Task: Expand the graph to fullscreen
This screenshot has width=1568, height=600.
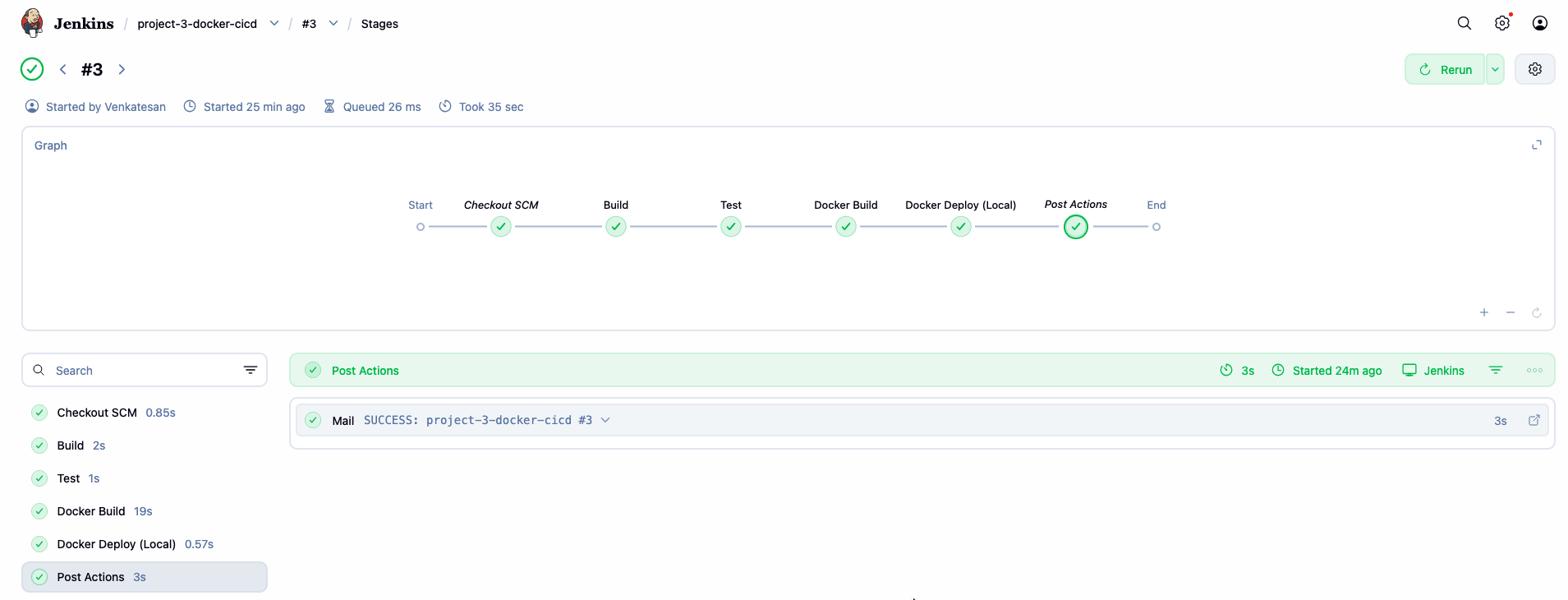Action: [x=1537, y=145]
